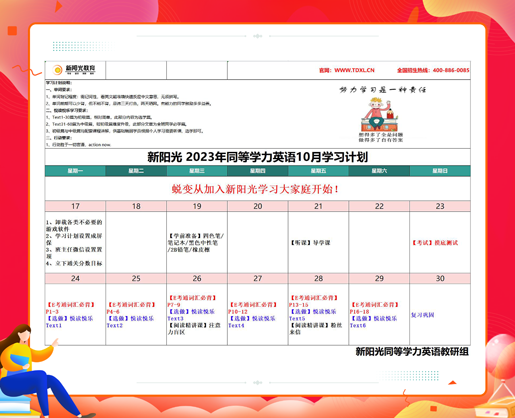The image size is (515, 418).
Task: Click the ornament divider at the top center
Action: [x=257, y=36]
